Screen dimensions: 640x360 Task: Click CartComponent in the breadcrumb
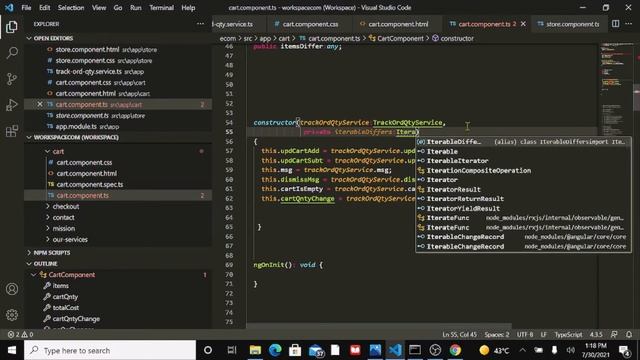(400, 38)
